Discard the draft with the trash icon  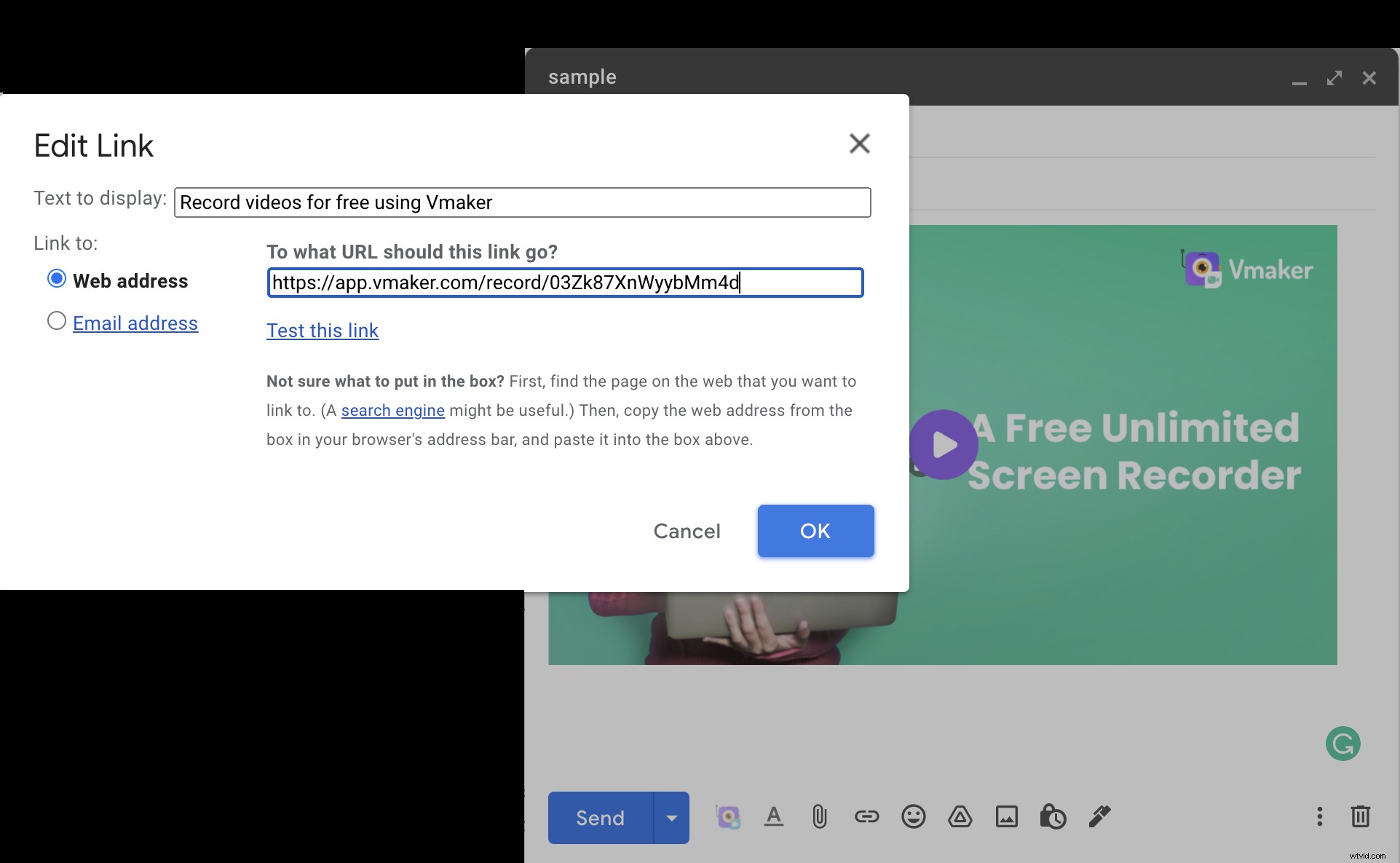point(1360,817)
